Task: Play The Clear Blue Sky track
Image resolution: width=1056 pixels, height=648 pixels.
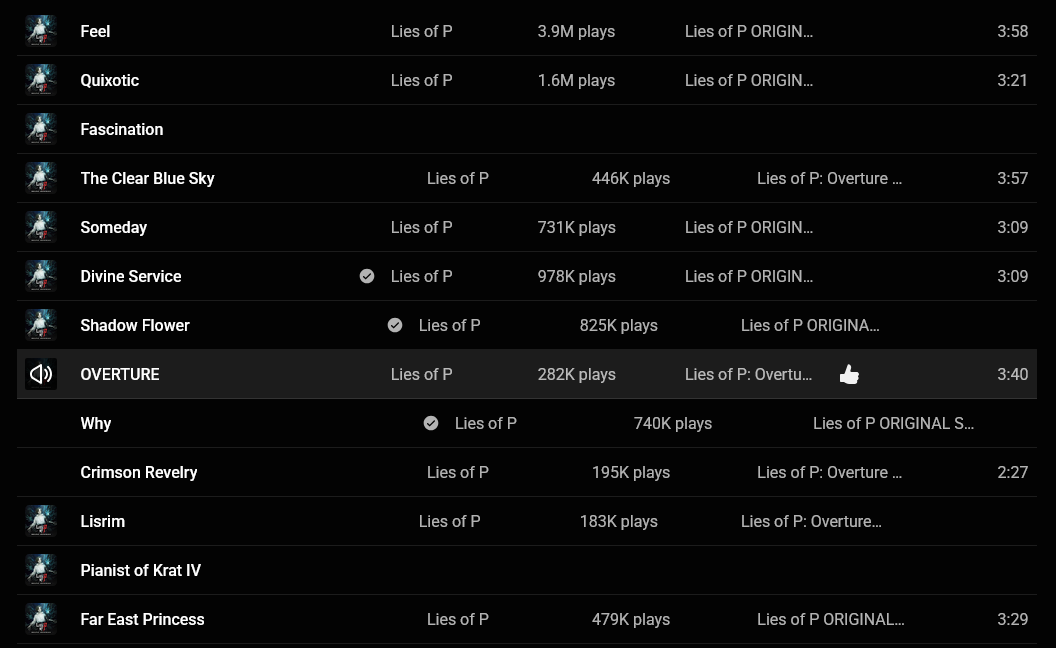Action: pos(147,178)
